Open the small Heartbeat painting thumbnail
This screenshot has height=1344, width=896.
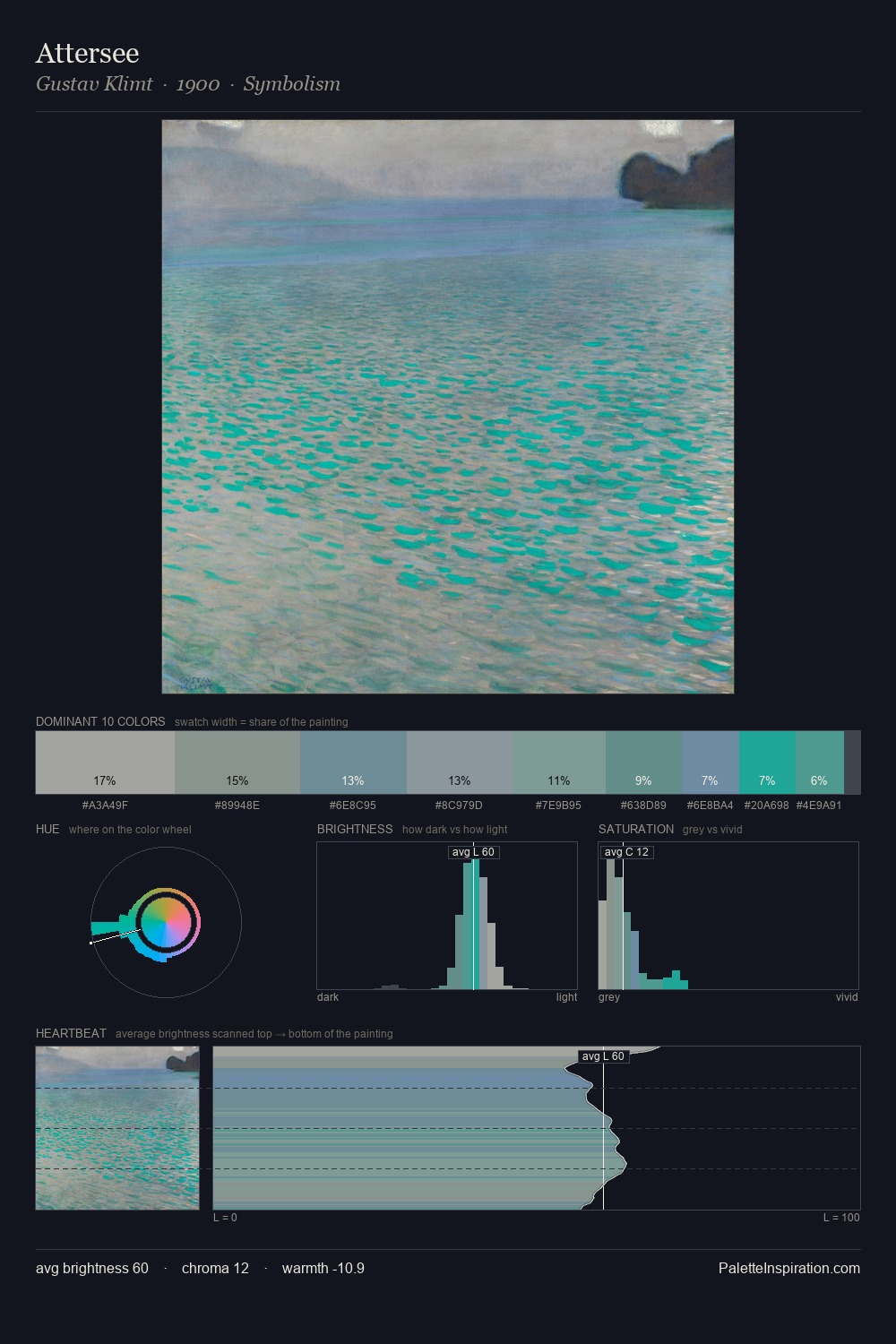(117, 1128)
